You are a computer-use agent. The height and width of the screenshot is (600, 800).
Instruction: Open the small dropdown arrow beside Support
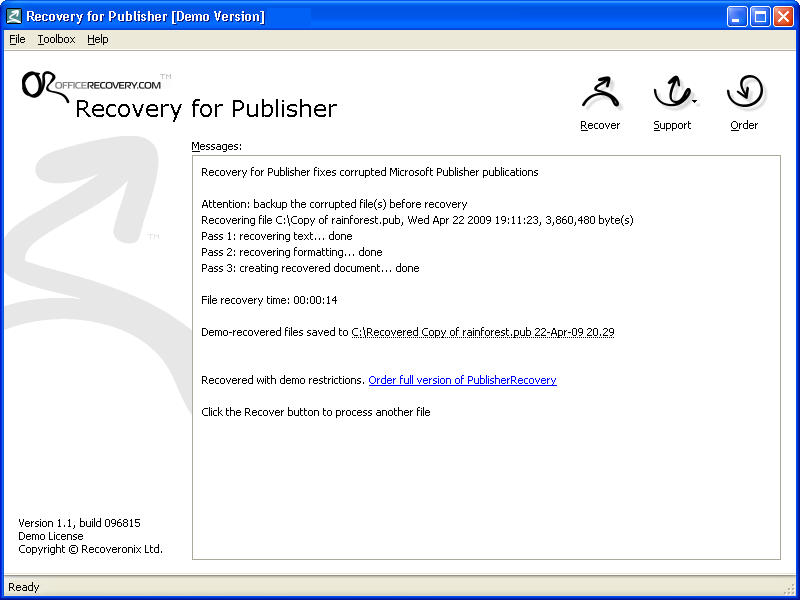tap(694, 102)
